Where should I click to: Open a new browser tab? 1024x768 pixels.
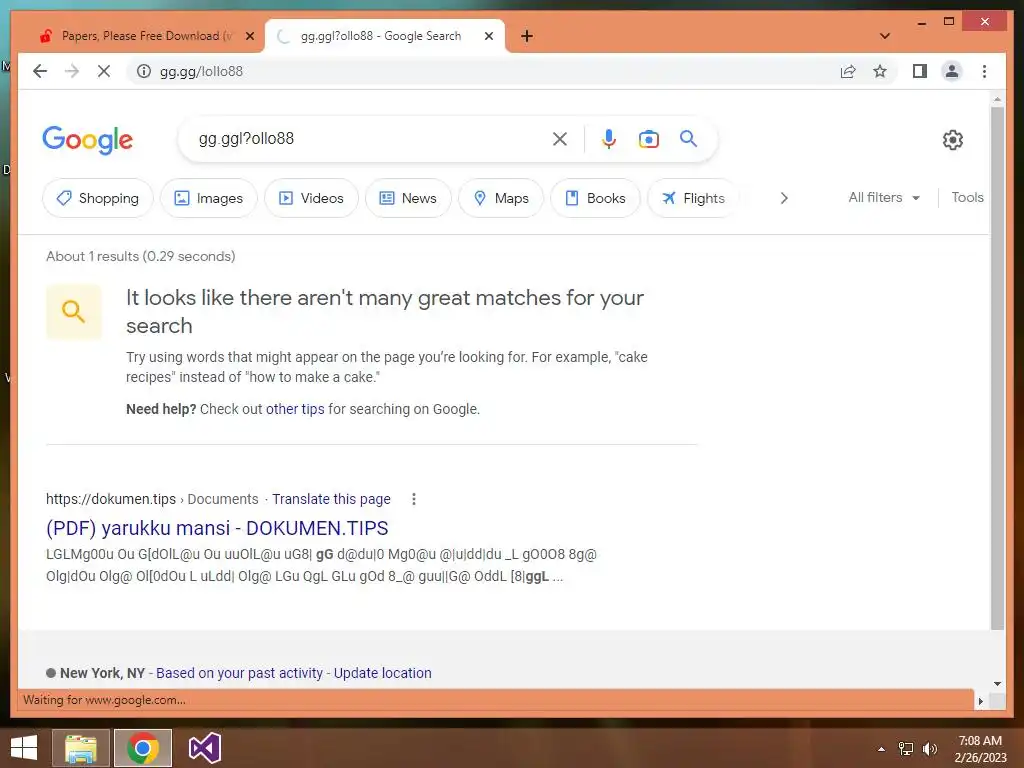(527, 36)
